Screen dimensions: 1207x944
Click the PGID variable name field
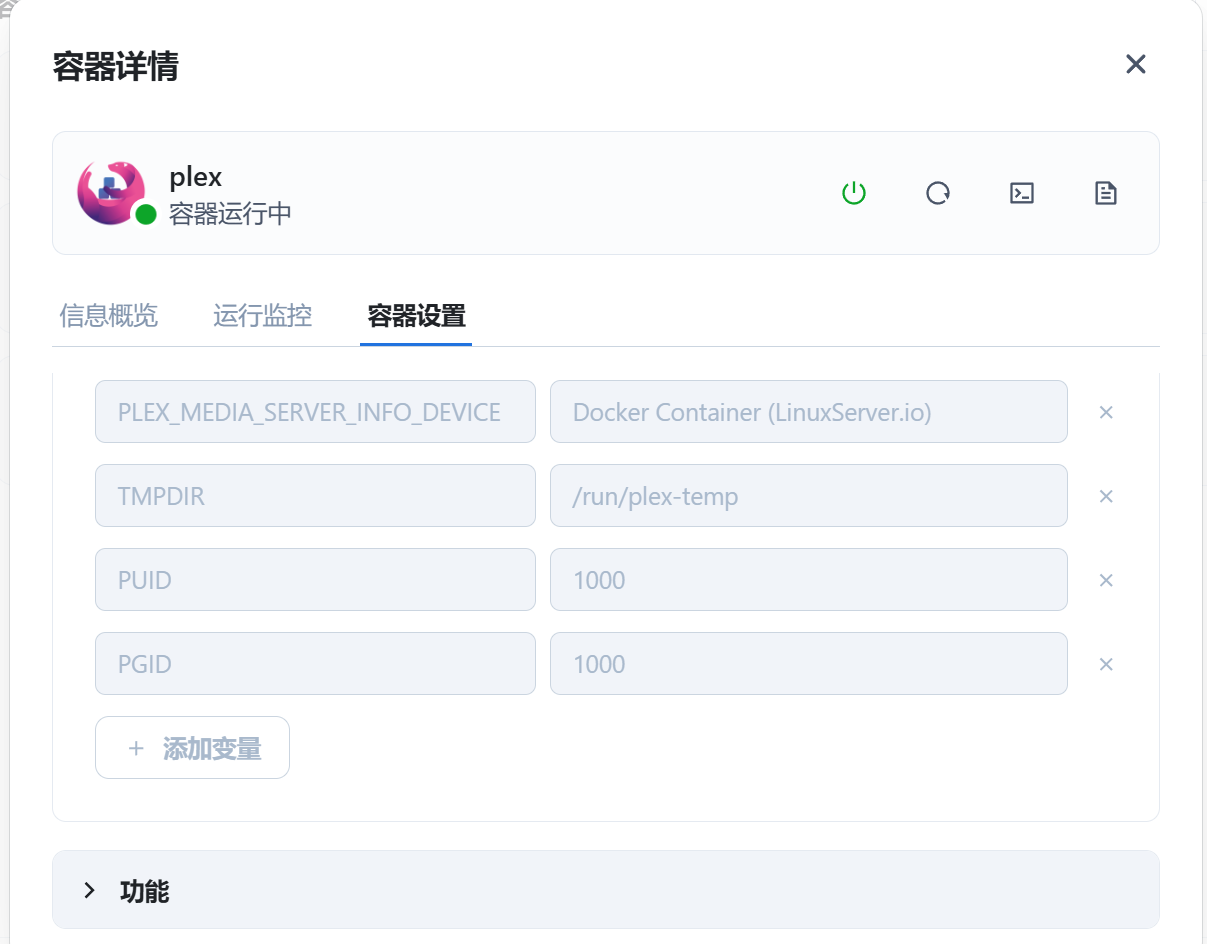(x=315, y=663)
